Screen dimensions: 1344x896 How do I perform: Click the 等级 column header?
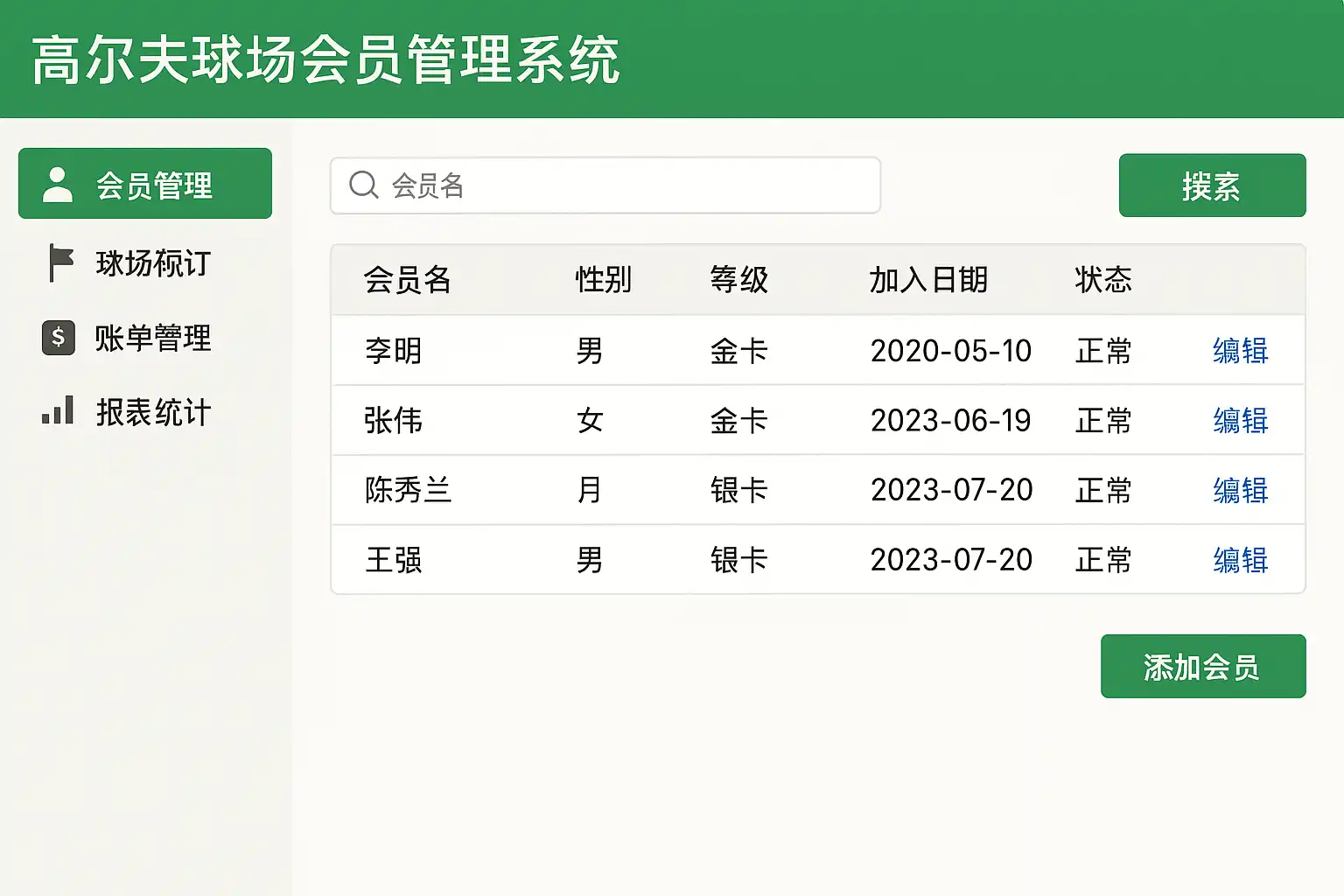click(738, 280)
